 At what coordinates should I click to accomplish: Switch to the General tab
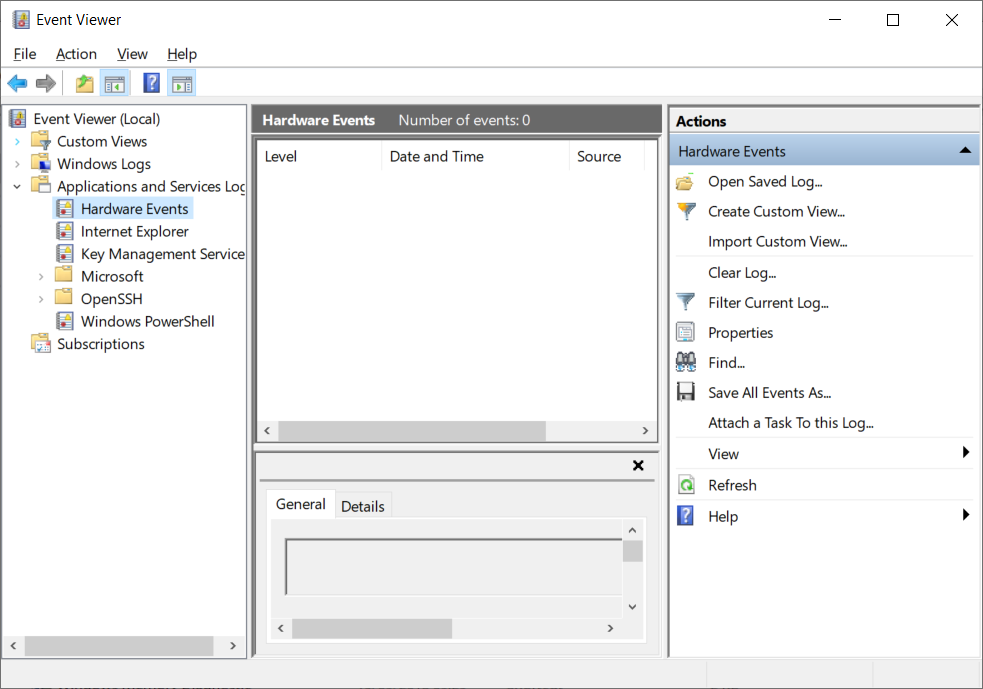coord(300,504)
